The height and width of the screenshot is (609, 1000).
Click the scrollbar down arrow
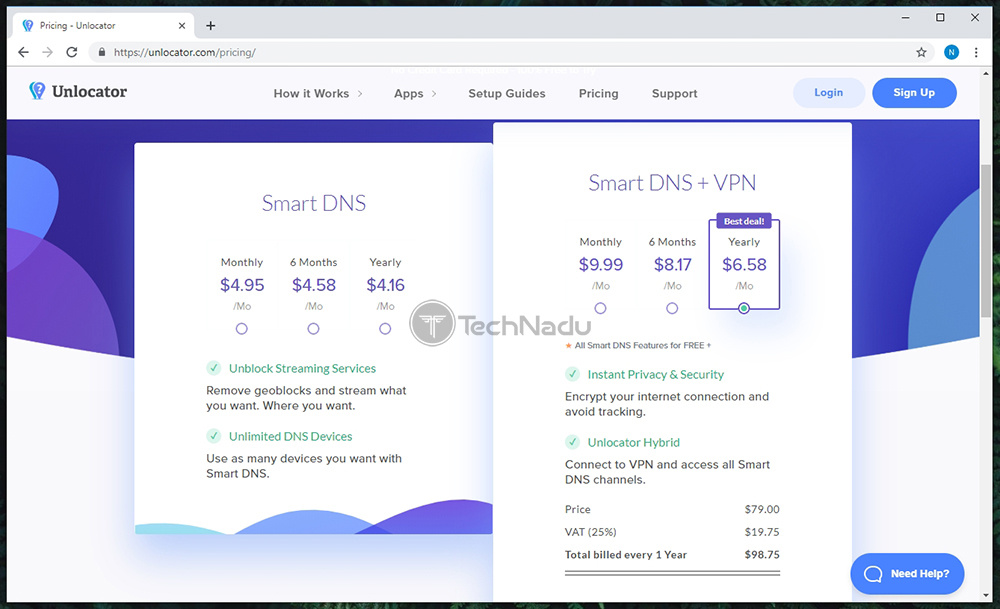click(x=986, y=596)
